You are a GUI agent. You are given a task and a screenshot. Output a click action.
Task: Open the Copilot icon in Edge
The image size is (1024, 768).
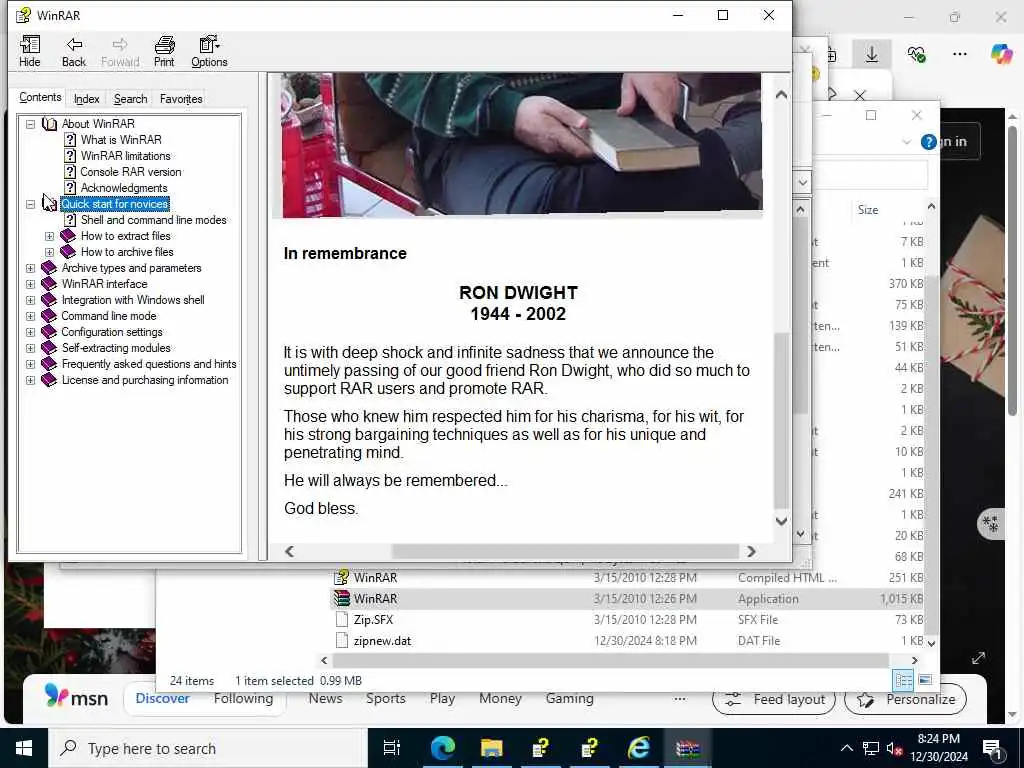pos(1001,54)
